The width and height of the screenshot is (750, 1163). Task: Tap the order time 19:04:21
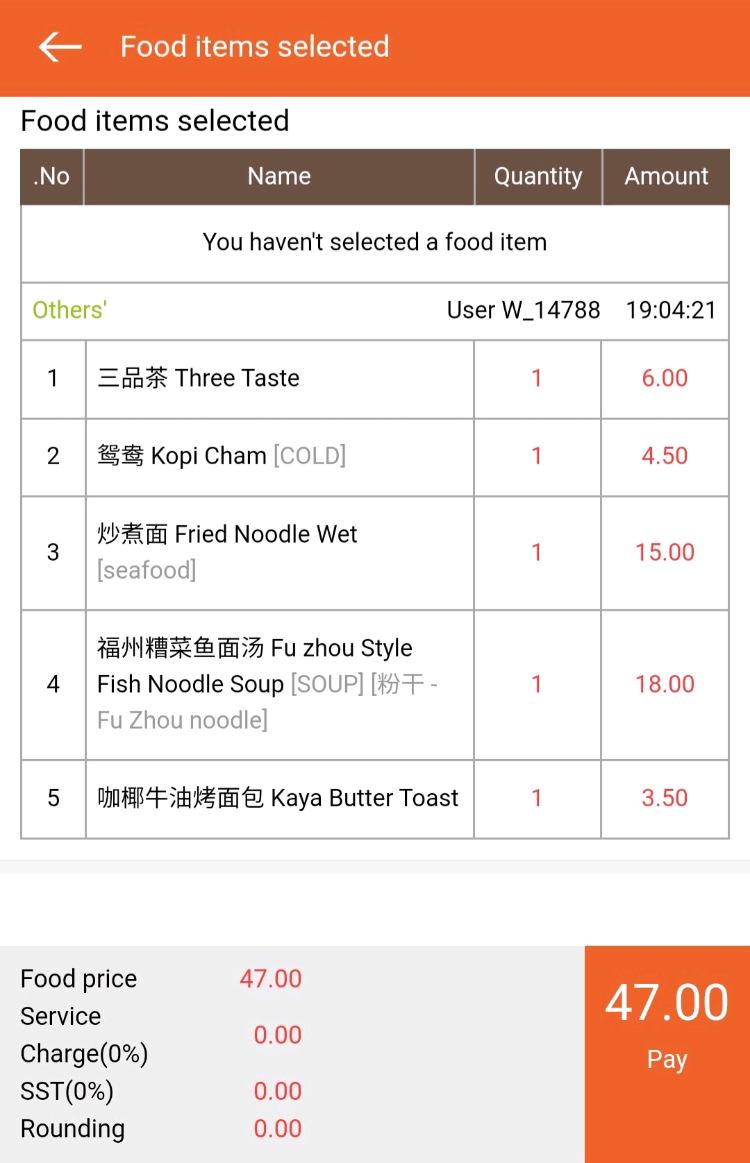tap(671, 310)
